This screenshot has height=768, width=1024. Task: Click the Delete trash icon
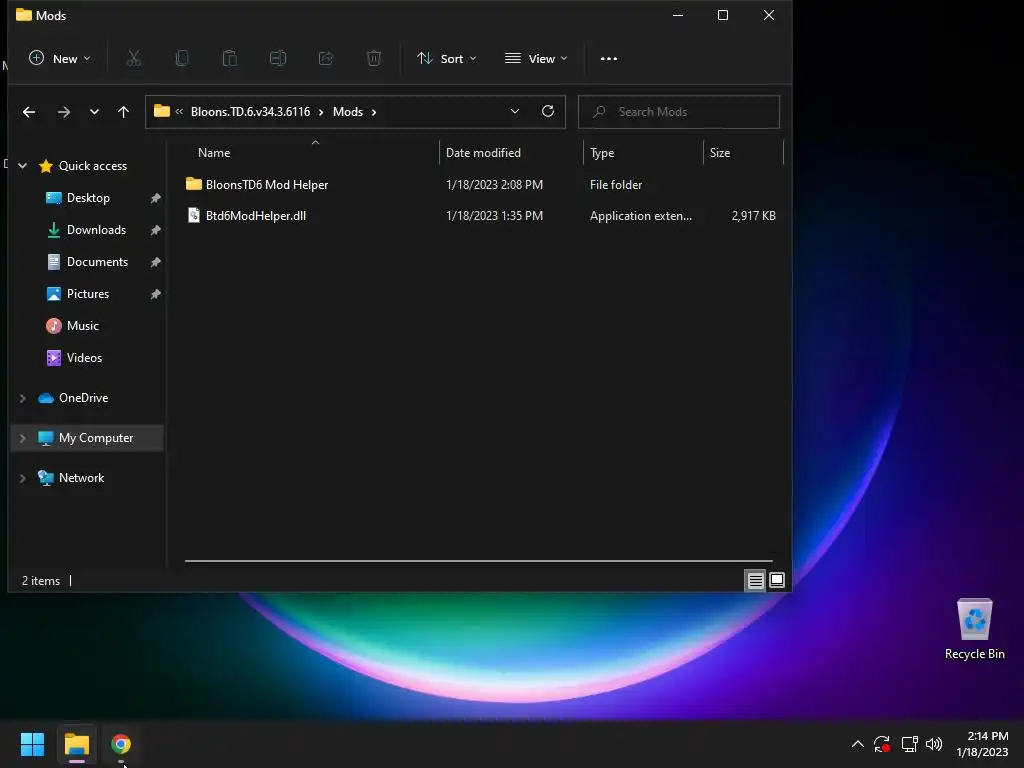(x=374, y=59)
